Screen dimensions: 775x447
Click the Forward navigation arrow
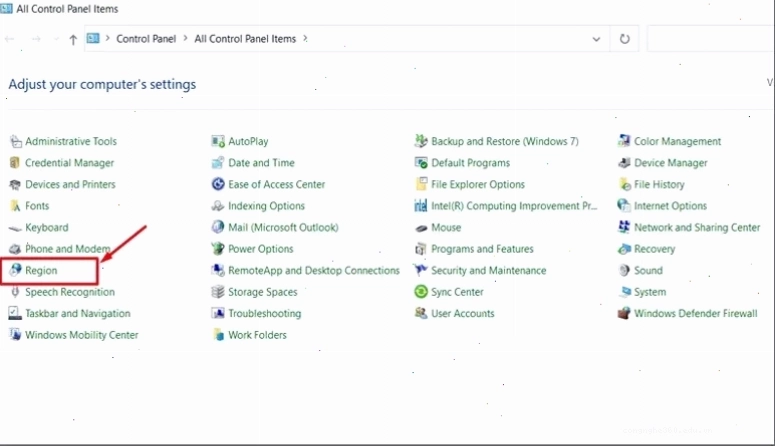[x=36, y=39]
